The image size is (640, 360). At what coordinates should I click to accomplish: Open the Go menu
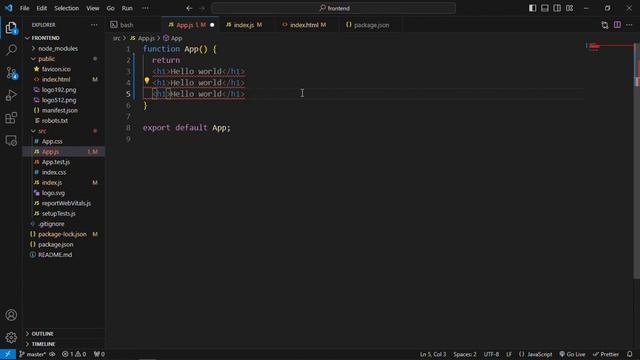111,8
